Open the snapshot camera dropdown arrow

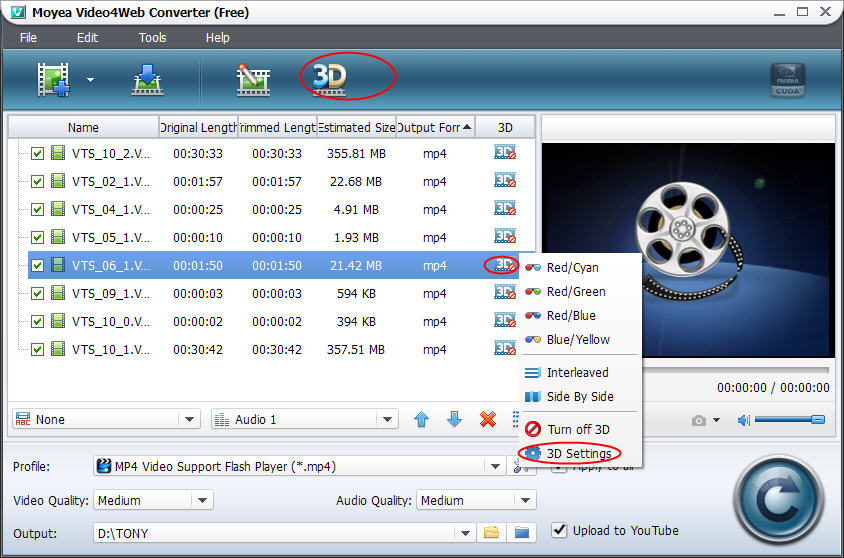[716, 420]
